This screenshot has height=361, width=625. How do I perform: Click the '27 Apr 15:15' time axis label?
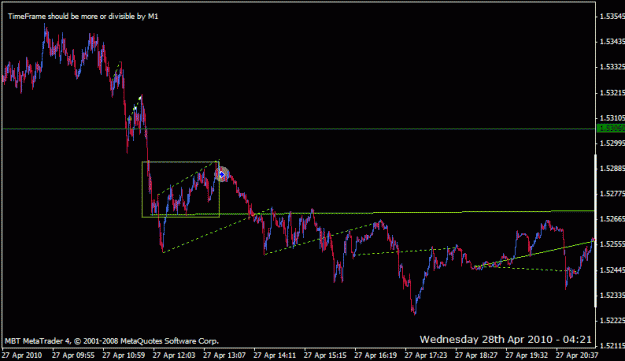325,355
